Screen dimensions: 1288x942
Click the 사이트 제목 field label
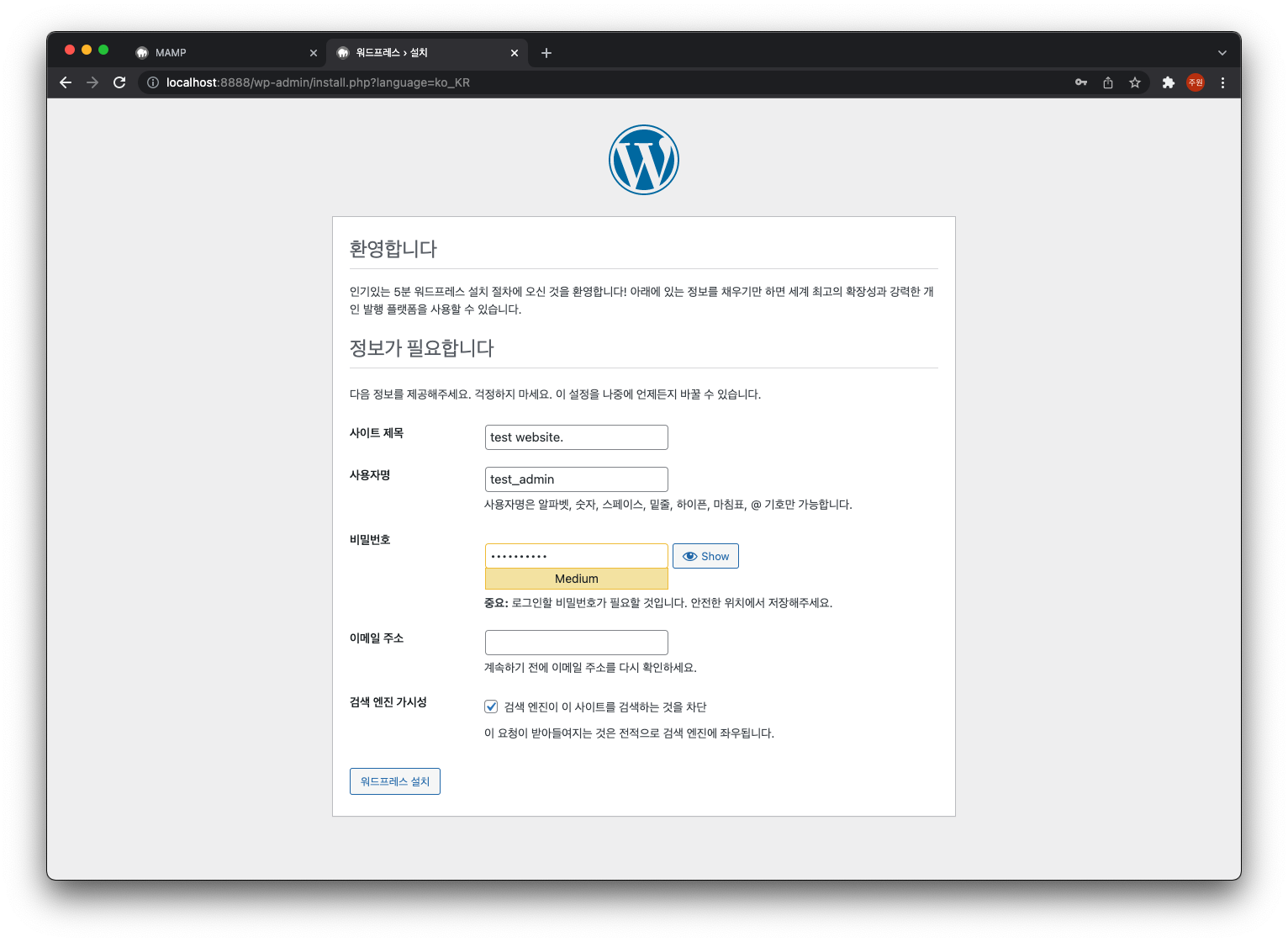377,433
